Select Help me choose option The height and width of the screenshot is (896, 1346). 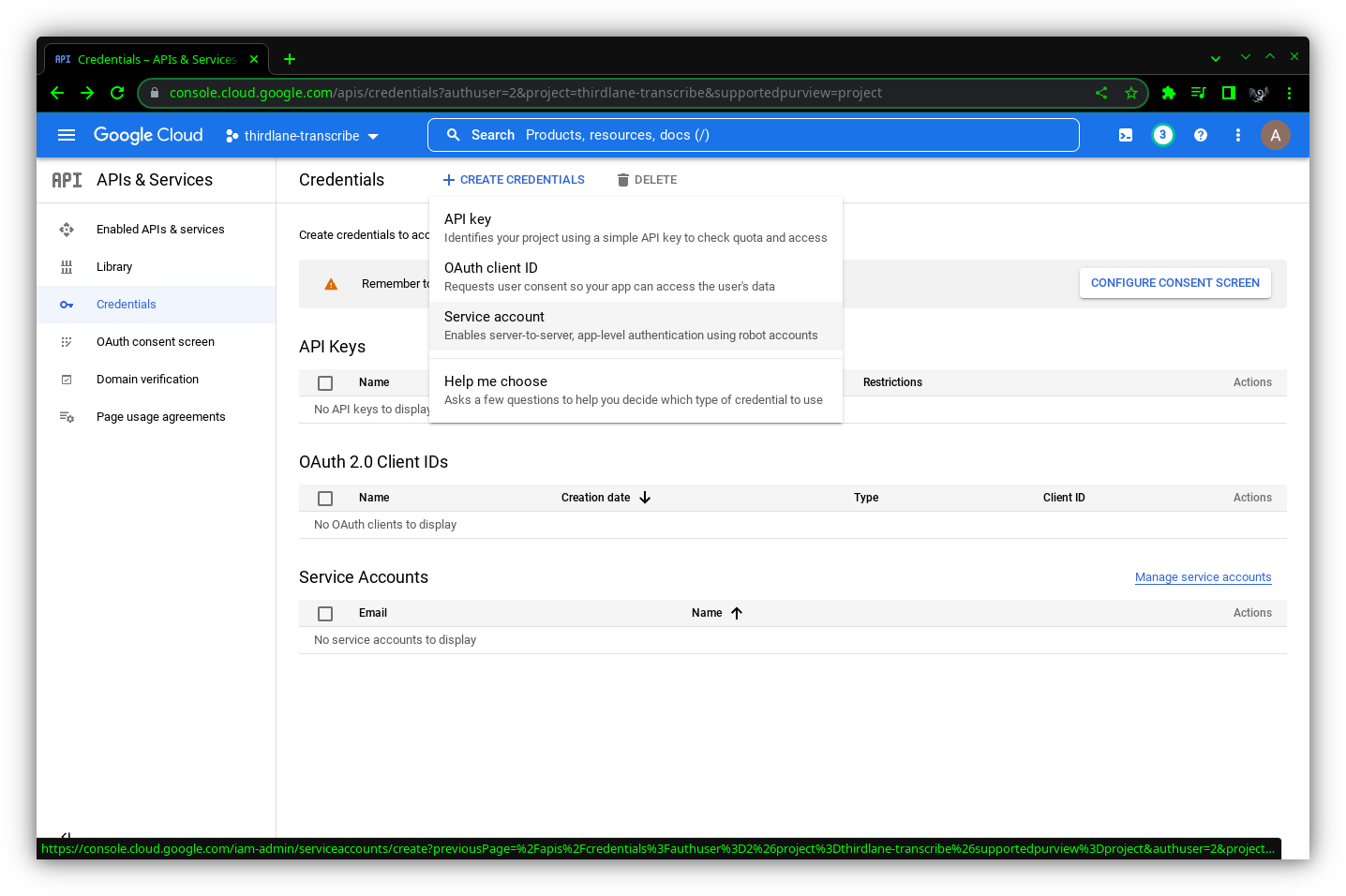pos(636,391)
